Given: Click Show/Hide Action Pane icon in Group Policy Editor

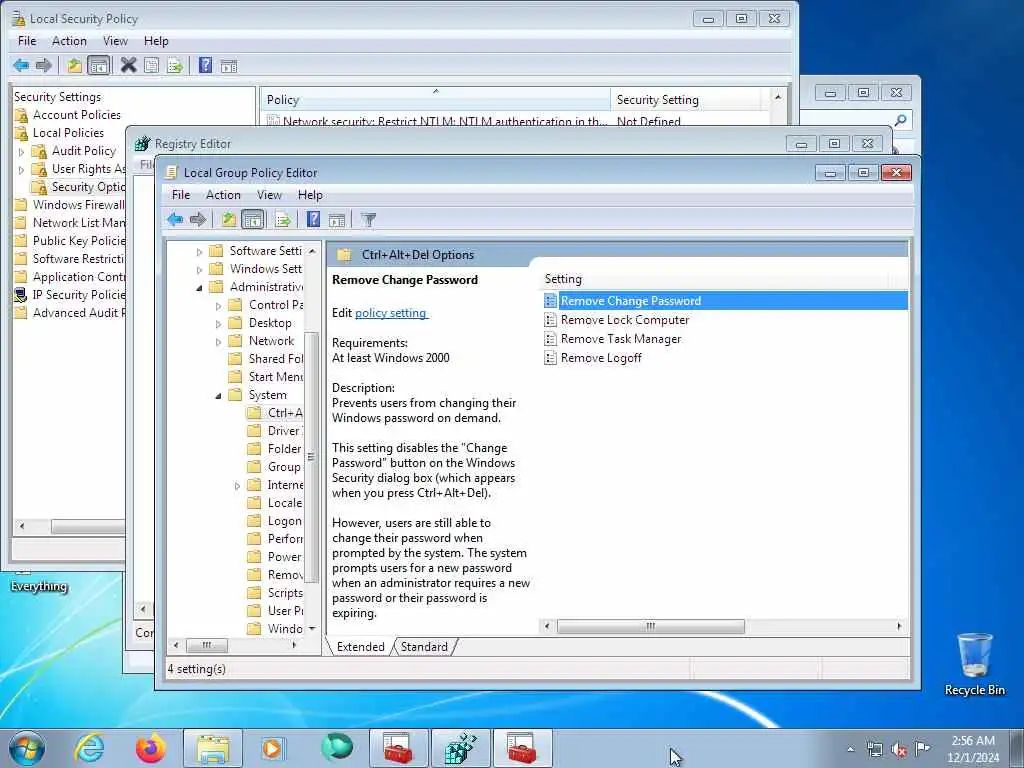Looking at the screenshot, I should point(337,220).
